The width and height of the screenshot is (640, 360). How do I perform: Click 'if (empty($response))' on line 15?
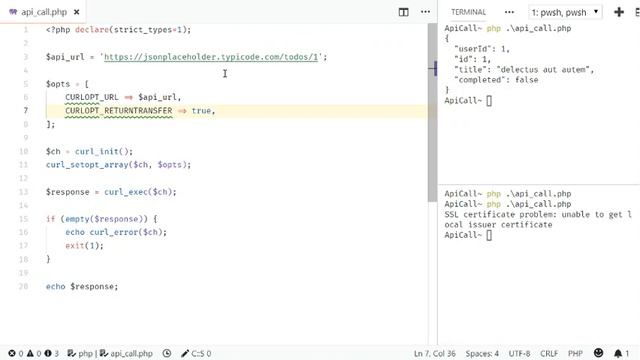pos(97,219)
